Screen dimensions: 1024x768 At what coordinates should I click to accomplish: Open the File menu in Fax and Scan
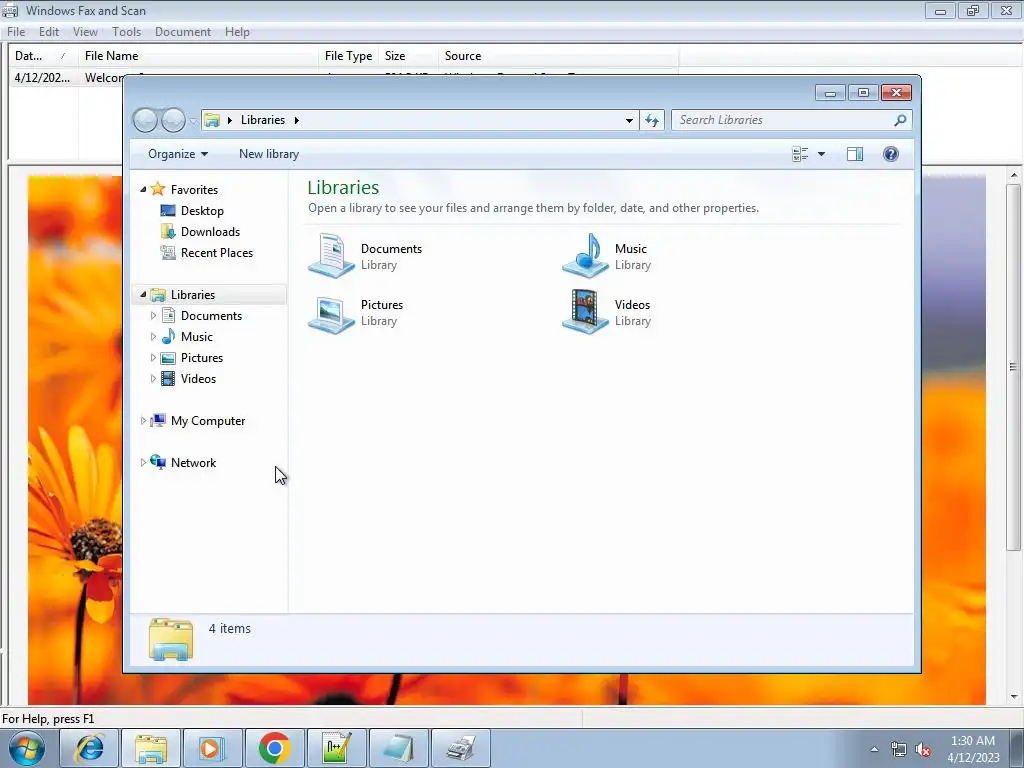(16, 32)
